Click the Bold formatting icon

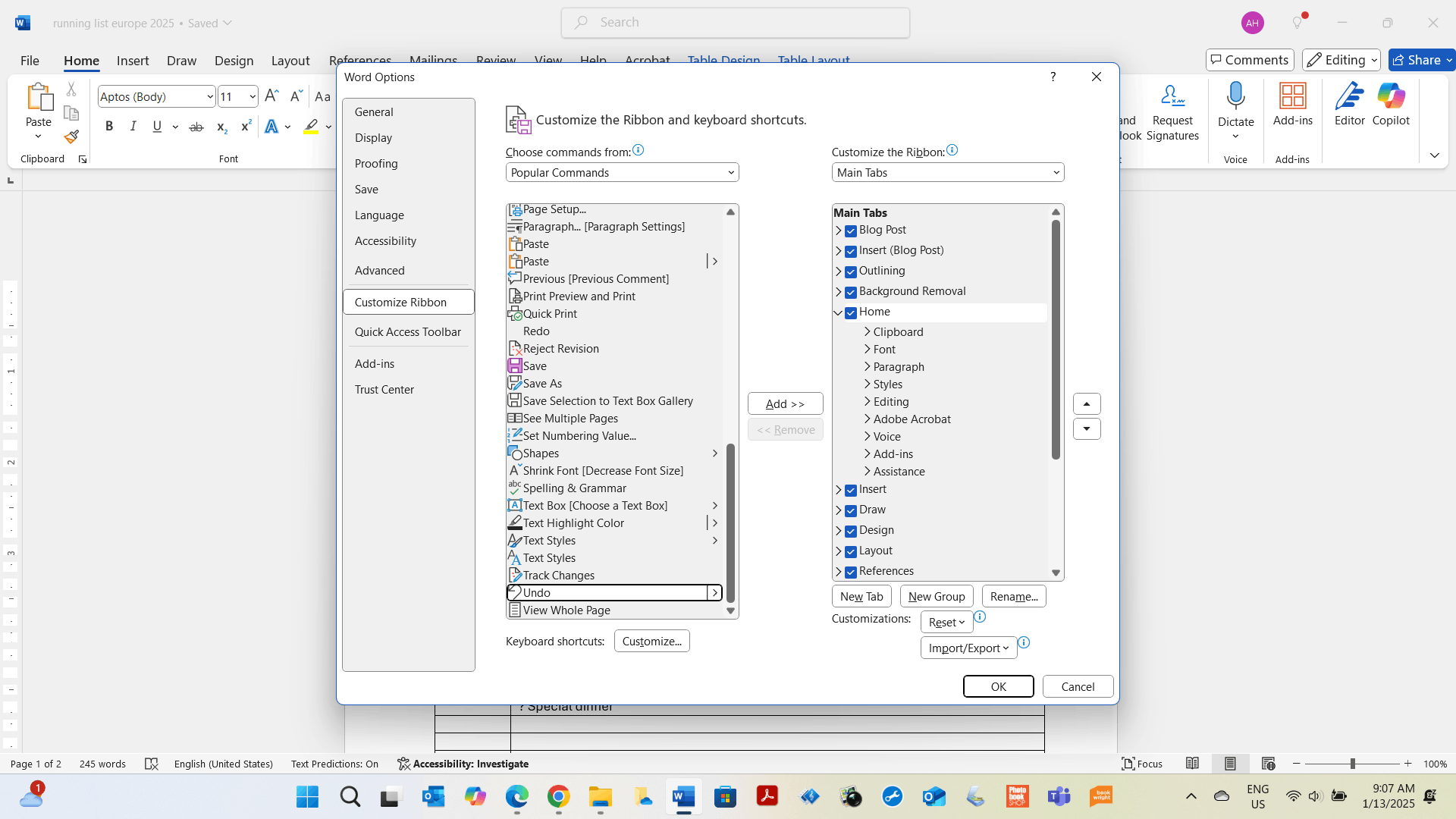click(x=109, y=127)
